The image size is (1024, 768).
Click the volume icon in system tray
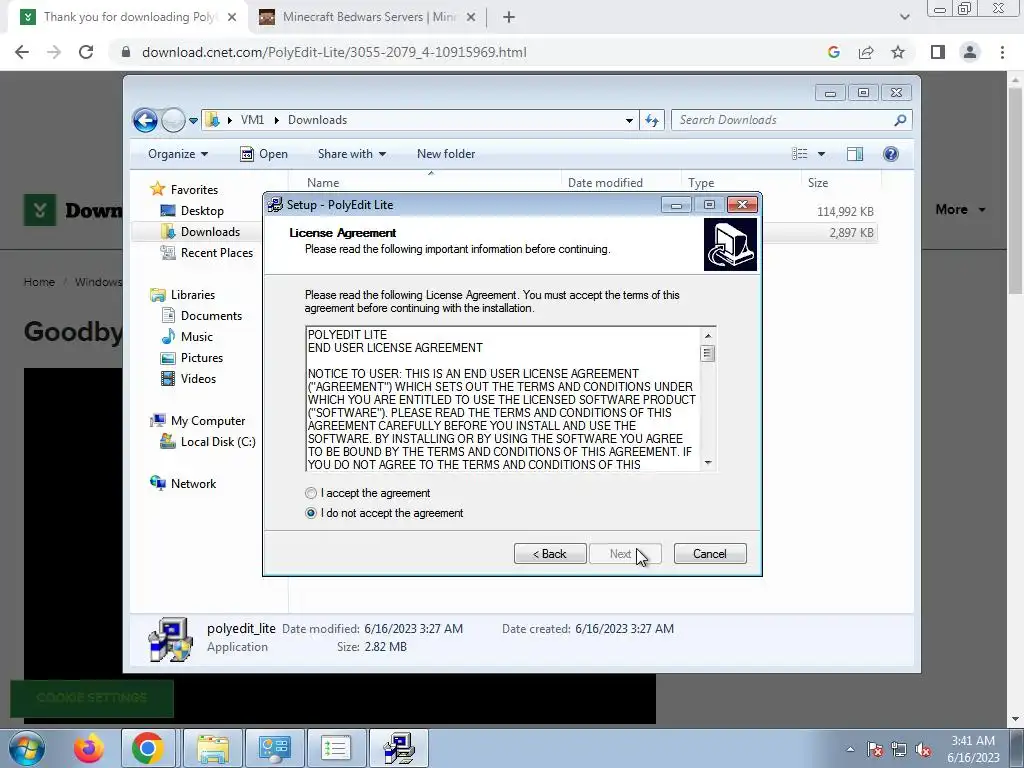(x=923, y=750)
